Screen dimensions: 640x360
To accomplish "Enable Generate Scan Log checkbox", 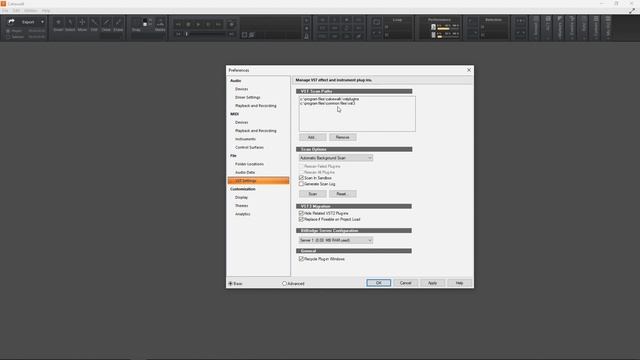I will pos(301,184).
